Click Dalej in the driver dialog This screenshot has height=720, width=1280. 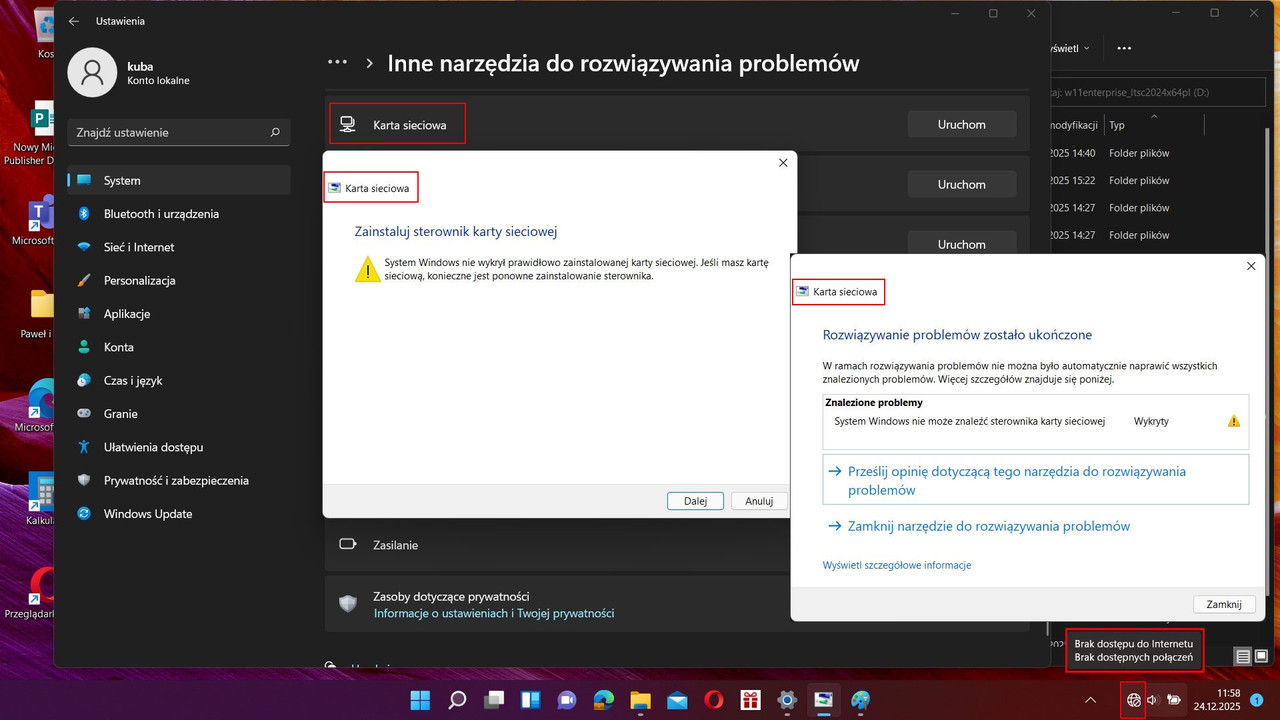click(x=695, y=501)
